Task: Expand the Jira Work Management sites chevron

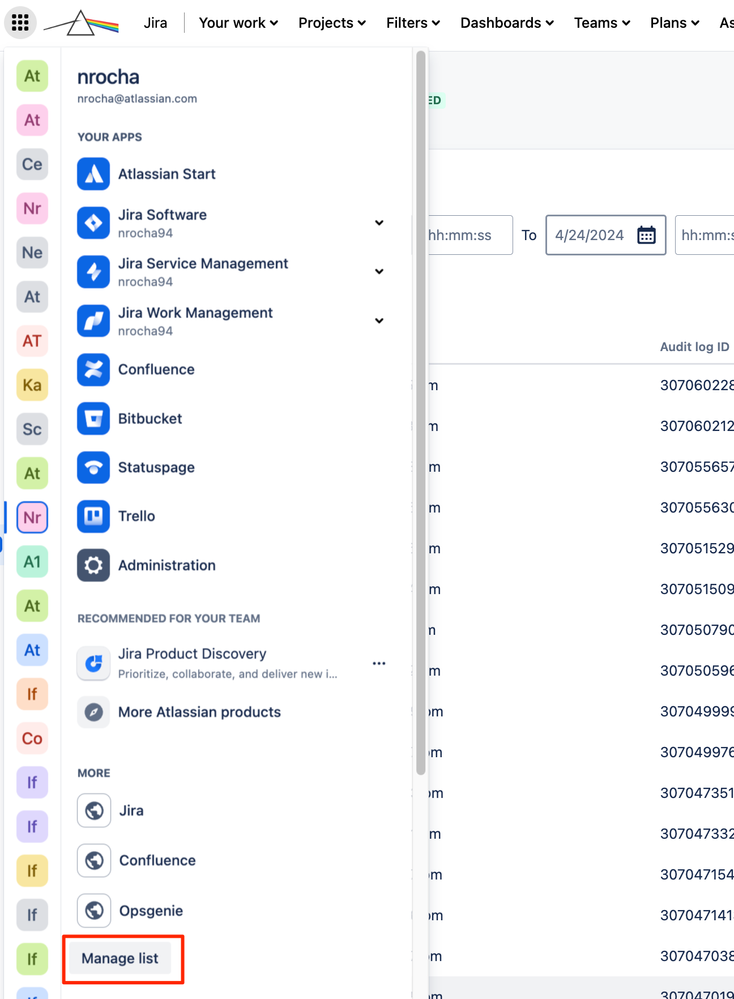Action: click(x=379, y=320)
